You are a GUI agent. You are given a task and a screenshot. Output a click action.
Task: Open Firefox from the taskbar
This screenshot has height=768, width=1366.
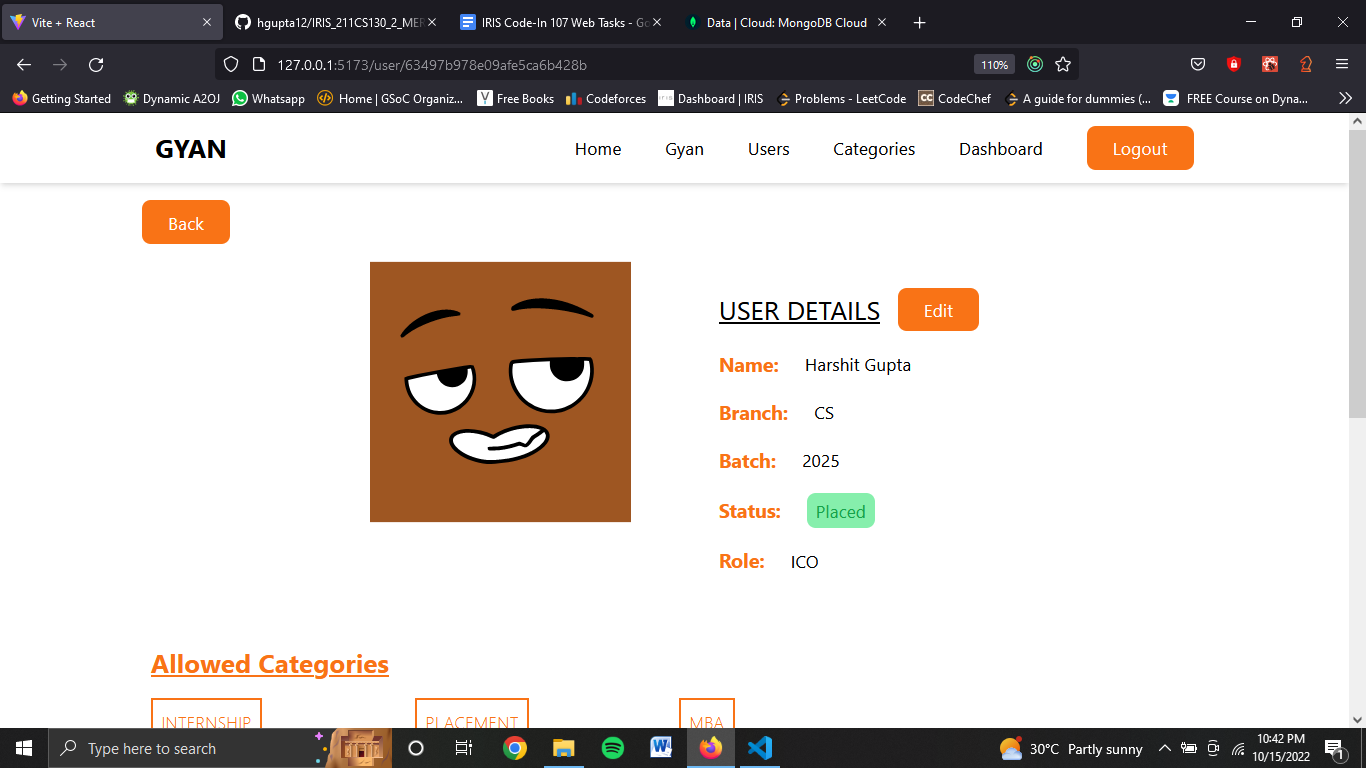(711, 748)
